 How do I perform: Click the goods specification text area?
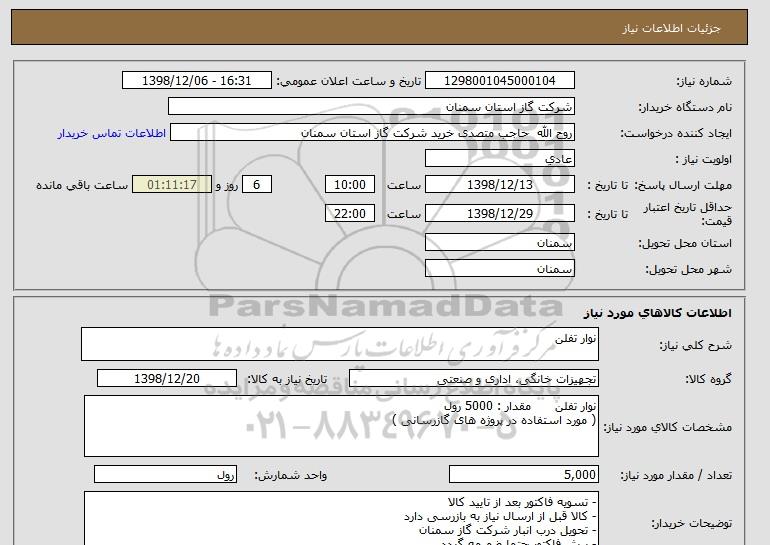point(341,426)
